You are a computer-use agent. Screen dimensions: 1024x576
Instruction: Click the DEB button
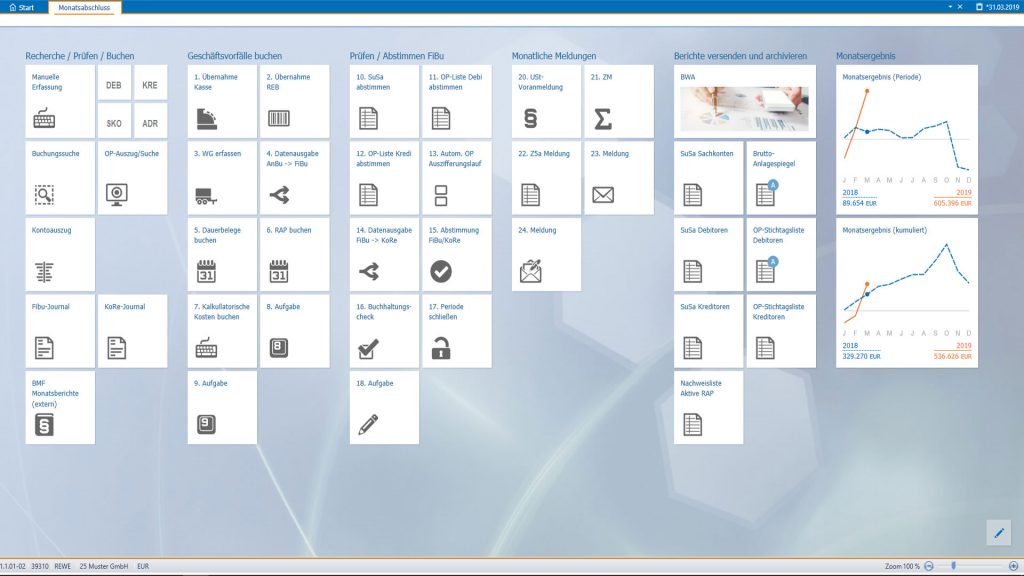[x=114, y=85]
